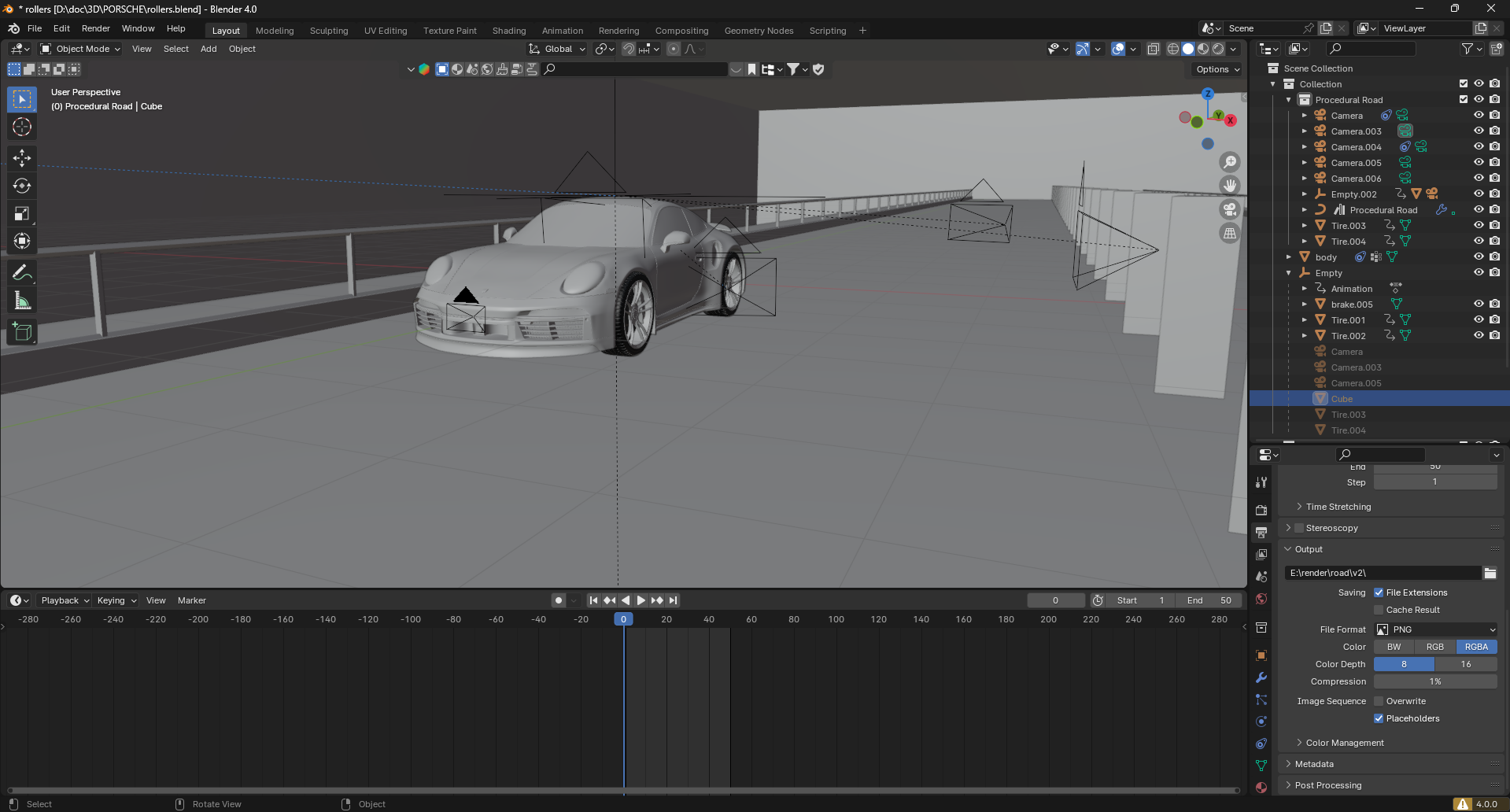Open the File Format PNG dropdown
Viewport: 1510px width, 812px height.
(x=1435, y=629)
